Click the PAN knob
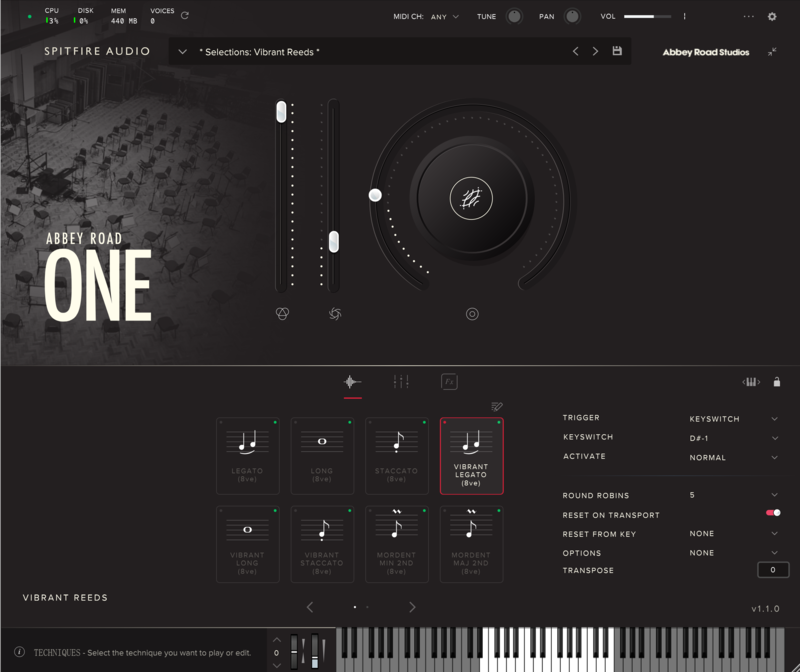This screenshot has width=800, height=672. [x=572, y=16]
